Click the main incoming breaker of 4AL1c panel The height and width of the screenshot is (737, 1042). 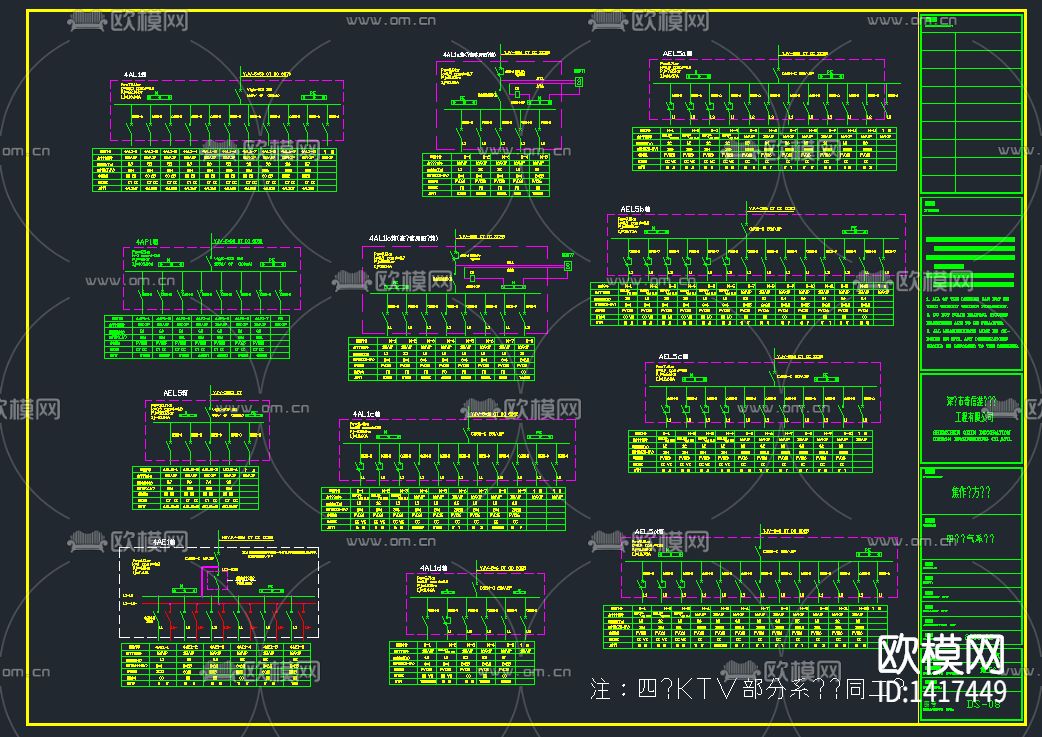coord(464,433)
